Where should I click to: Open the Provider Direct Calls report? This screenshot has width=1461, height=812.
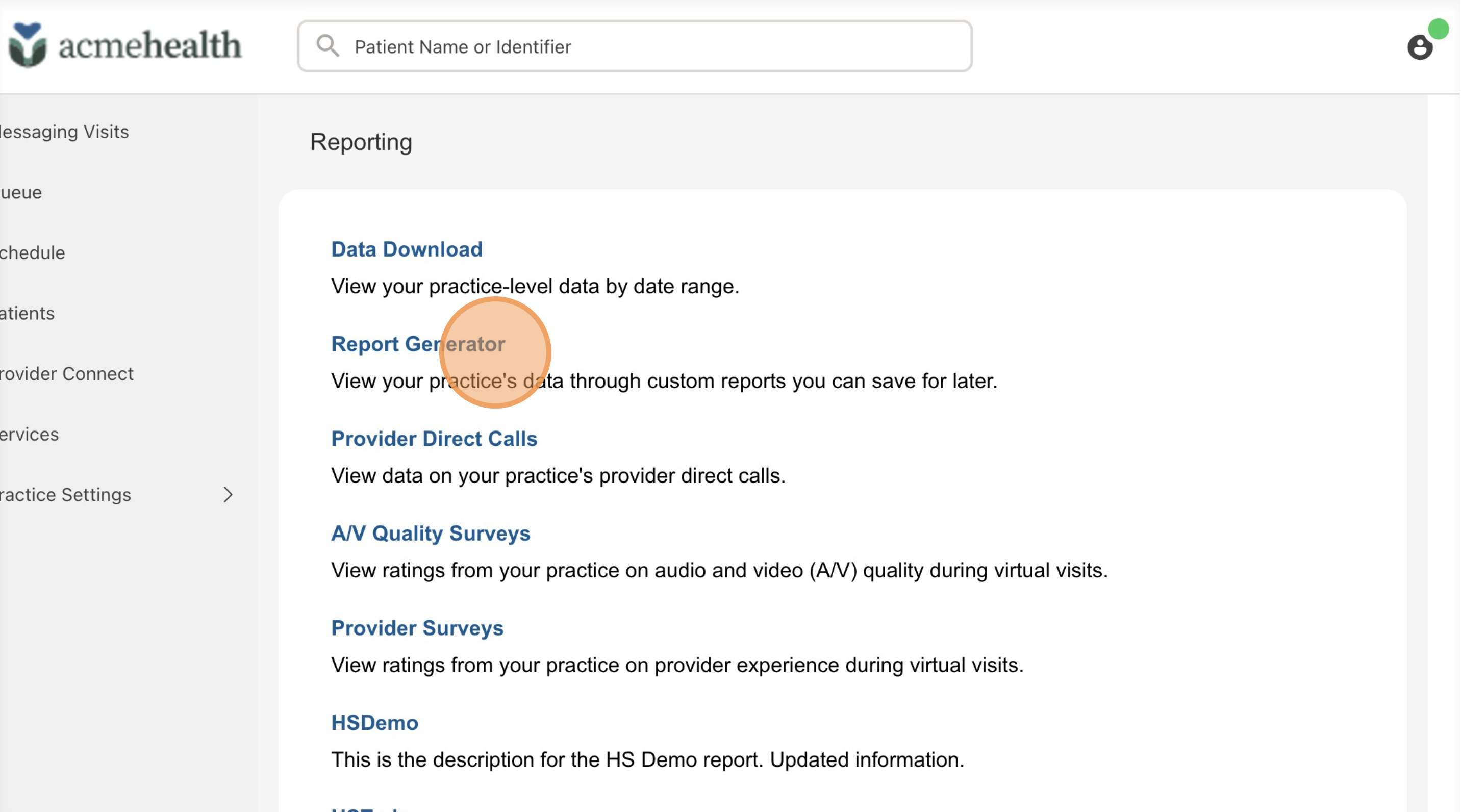tap(434, 439)
